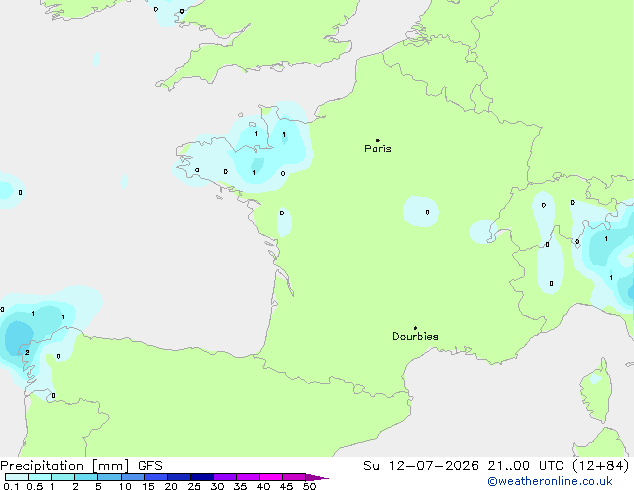Click the legend label '0.5'

click(35, 486)
